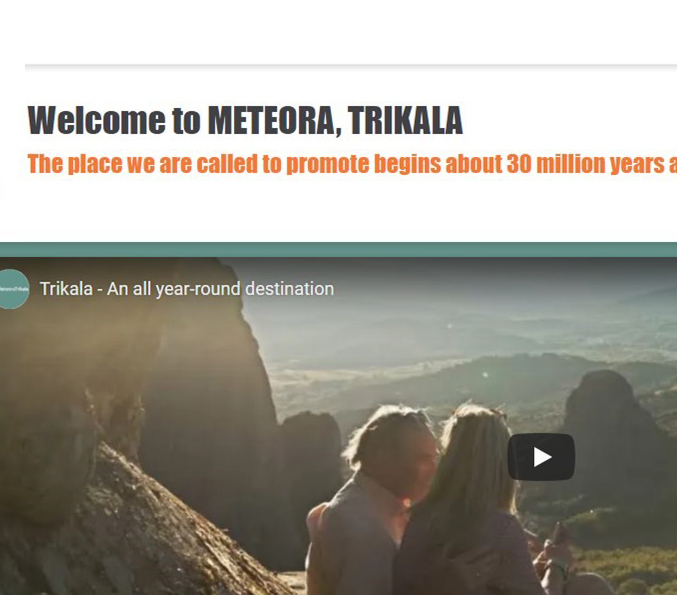
Task: Click the gray horizontal divider line
Action: pos(351,66)
